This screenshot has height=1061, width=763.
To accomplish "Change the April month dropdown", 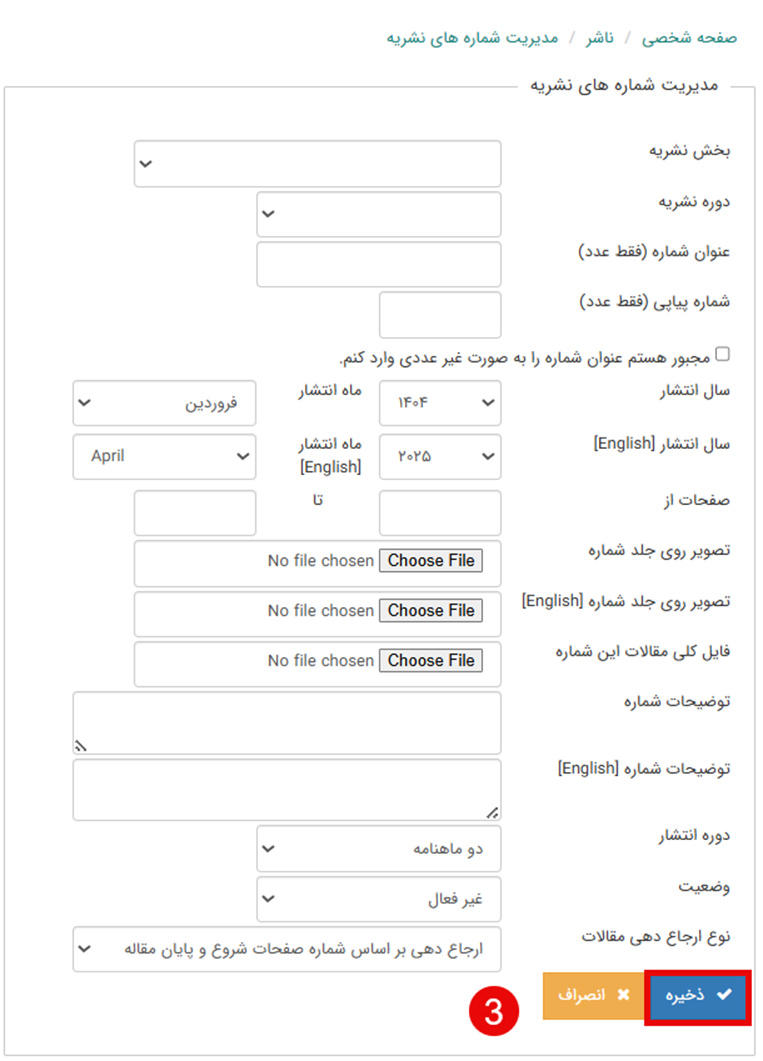I will pos(164,456).
